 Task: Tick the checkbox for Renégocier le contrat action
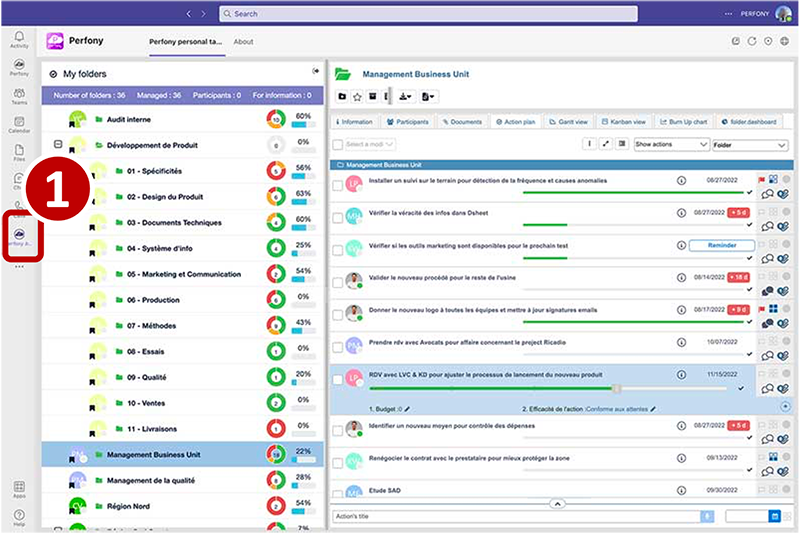[338, 462]
